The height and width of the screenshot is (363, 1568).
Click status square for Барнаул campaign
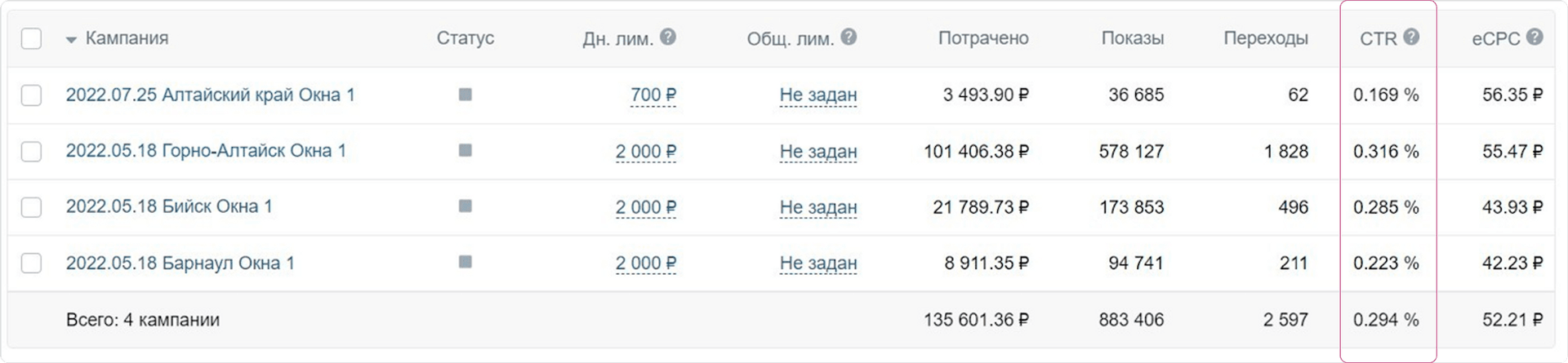point(465,262)
